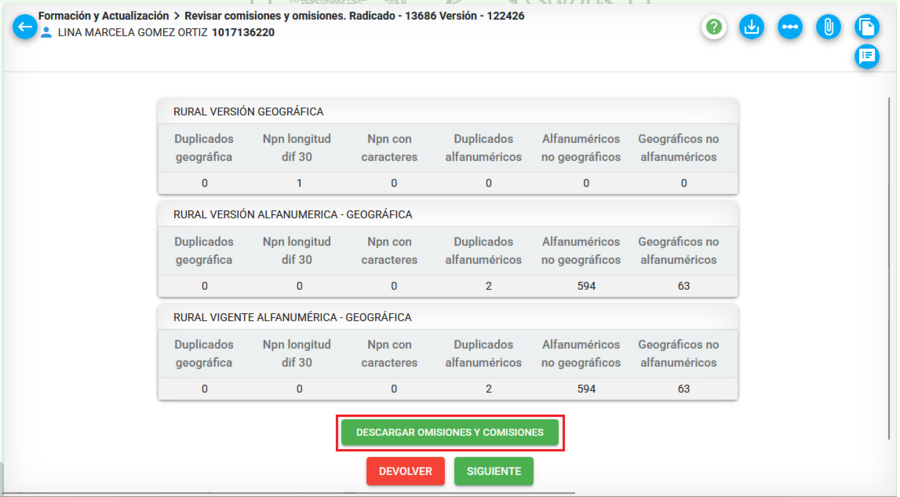Open the three-dot flow icon

[x=790, y=26]
